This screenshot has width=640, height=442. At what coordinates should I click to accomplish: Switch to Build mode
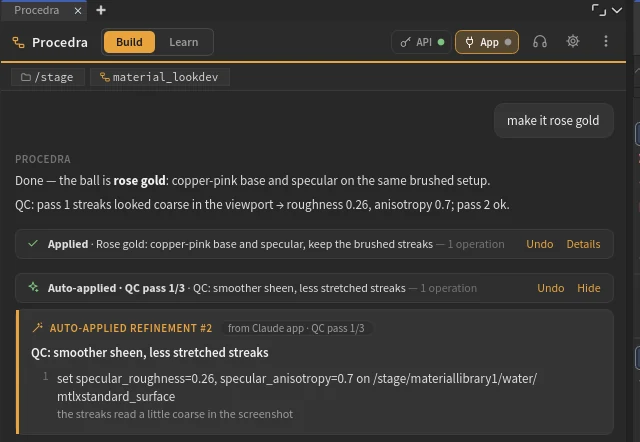129,42
